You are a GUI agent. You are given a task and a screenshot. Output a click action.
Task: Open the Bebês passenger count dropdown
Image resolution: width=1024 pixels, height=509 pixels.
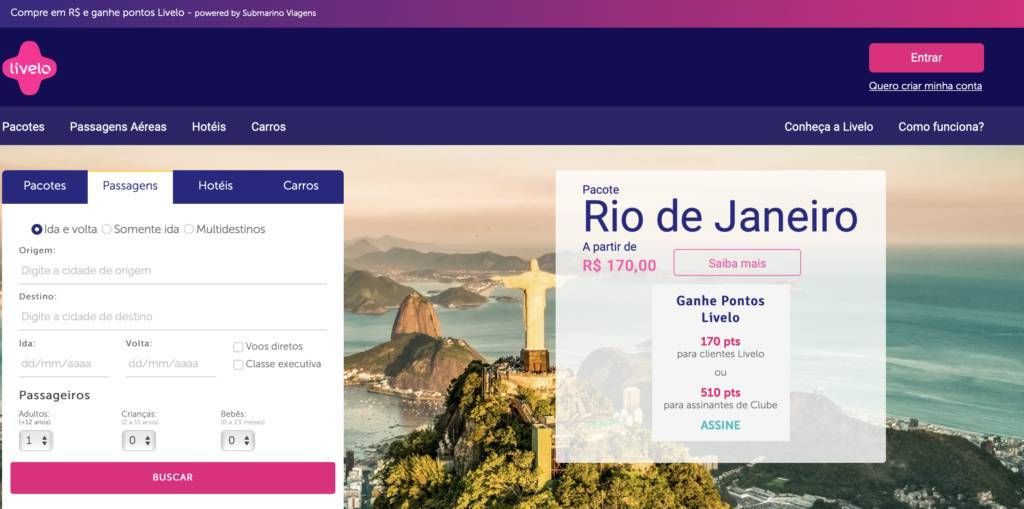tap(238, 440)
